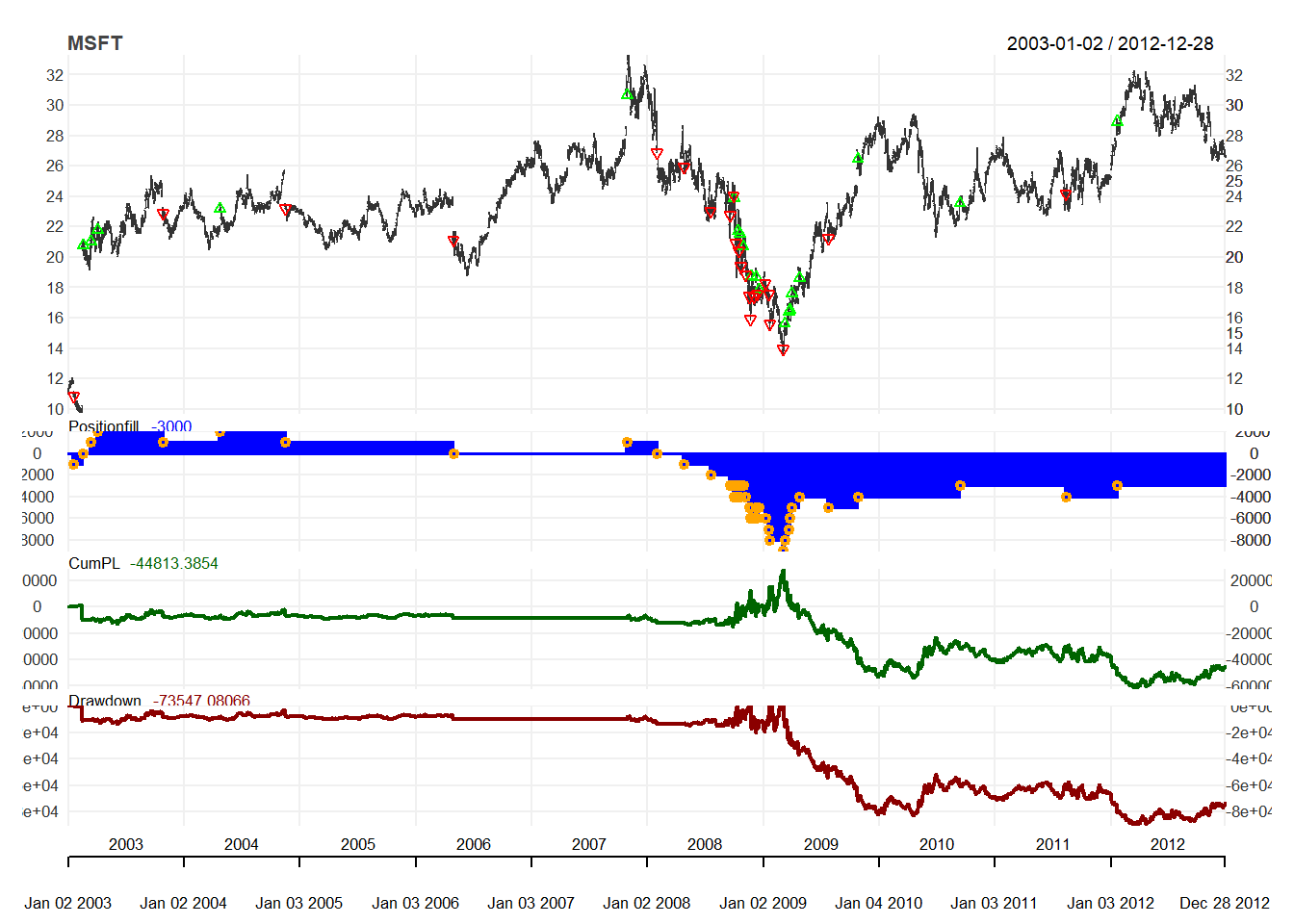The image size is (1294, 924).
Task: Click the Jan 02 2008 date axis label
Action: pyautogui.click(x=646, y=903)
